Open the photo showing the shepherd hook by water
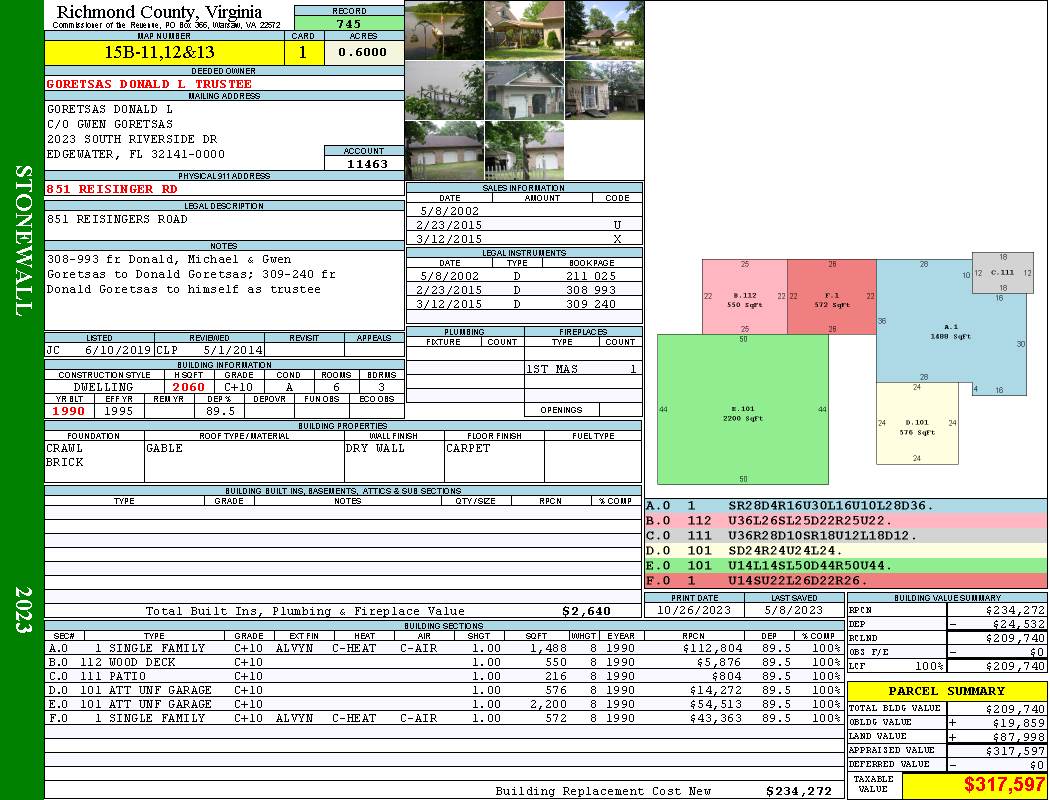Screen dimensions: 1050x800 point(445,30)
